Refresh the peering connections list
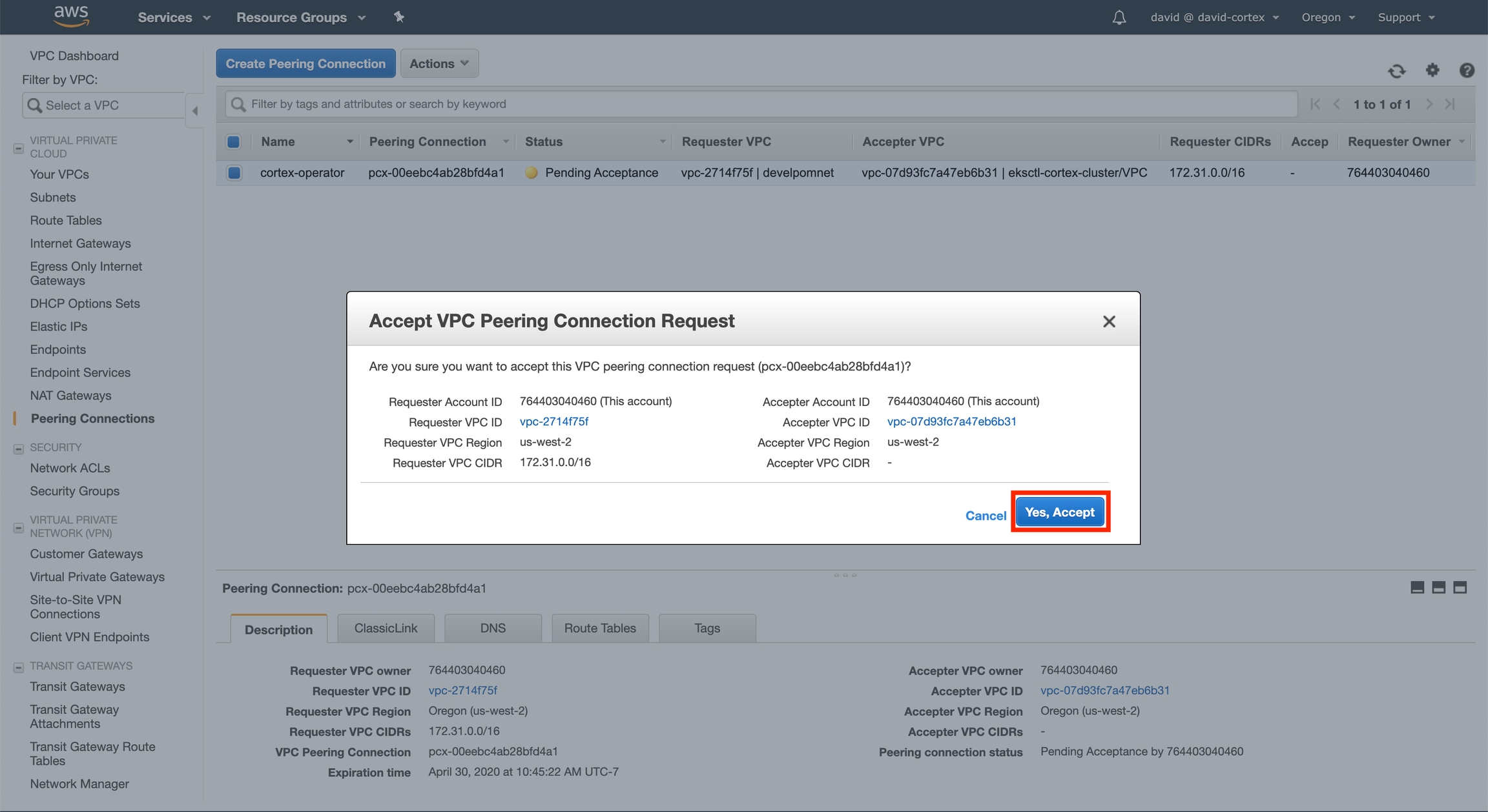Image resolution: width=1488 pixels, height=812 pixels. [x=1396, y=70]
